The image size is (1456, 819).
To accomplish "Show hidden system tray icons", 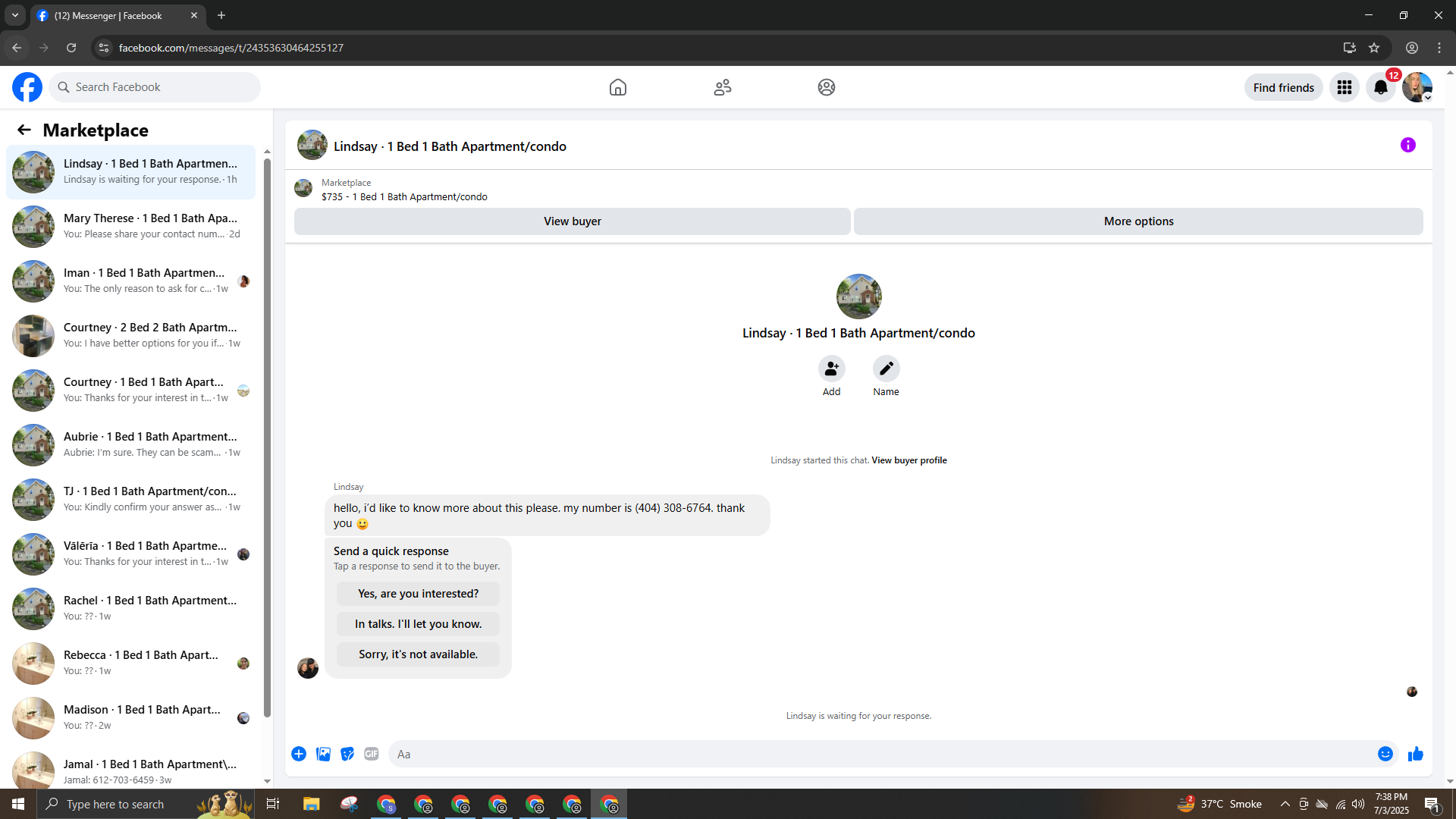I will pos(1285,804).
